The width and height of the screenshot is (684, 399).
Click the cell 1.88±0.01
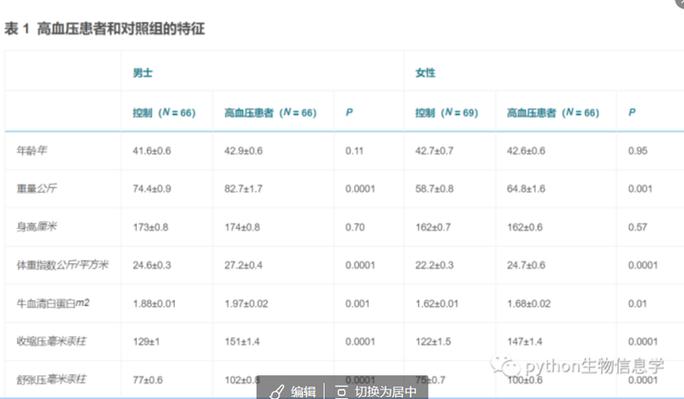(154, 304)
